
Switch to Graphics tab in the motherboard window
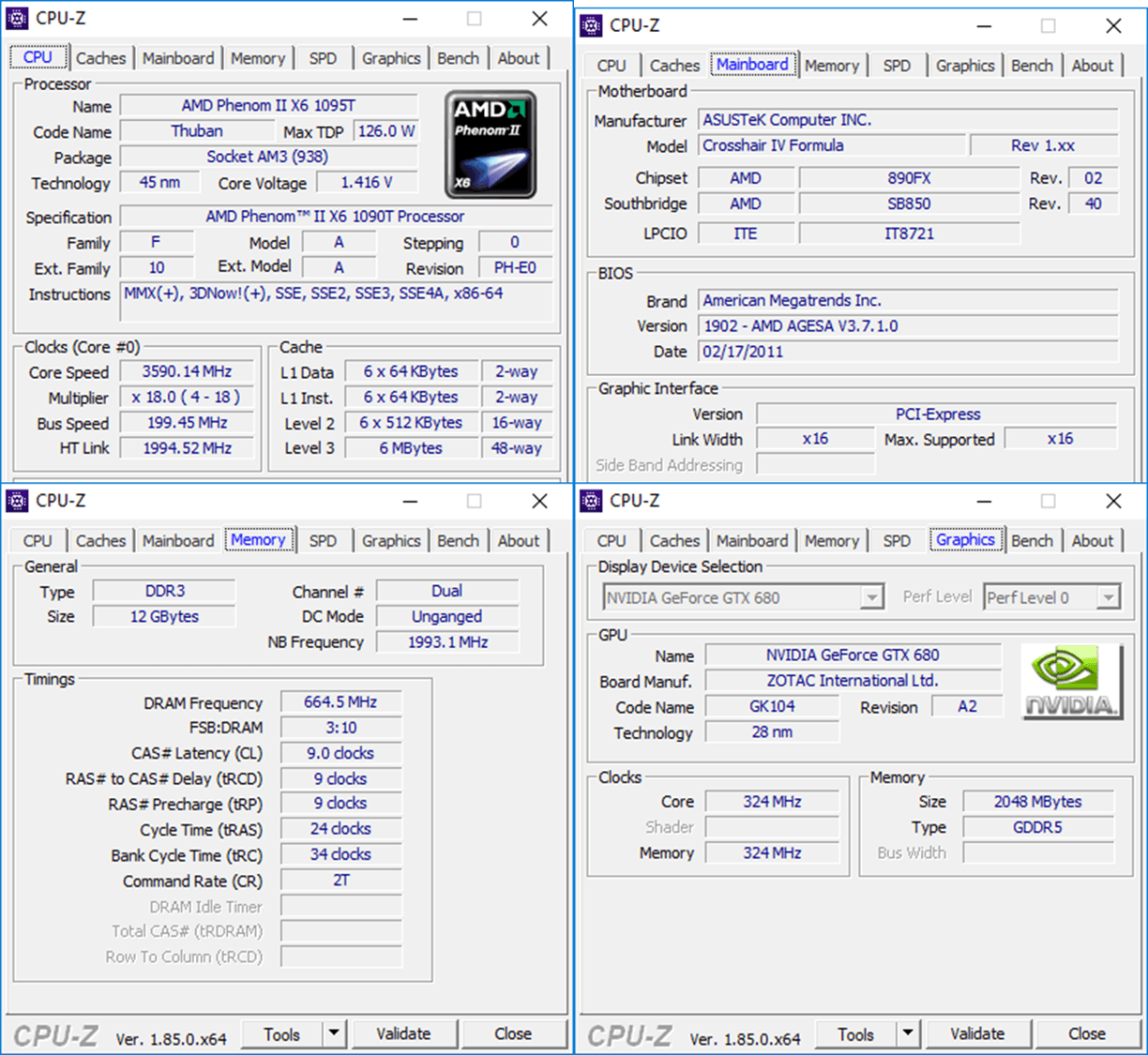coord(965,66)
